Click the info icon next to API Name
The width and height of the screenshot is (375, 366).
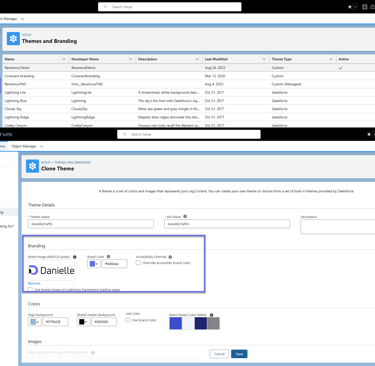pos(185,216)
